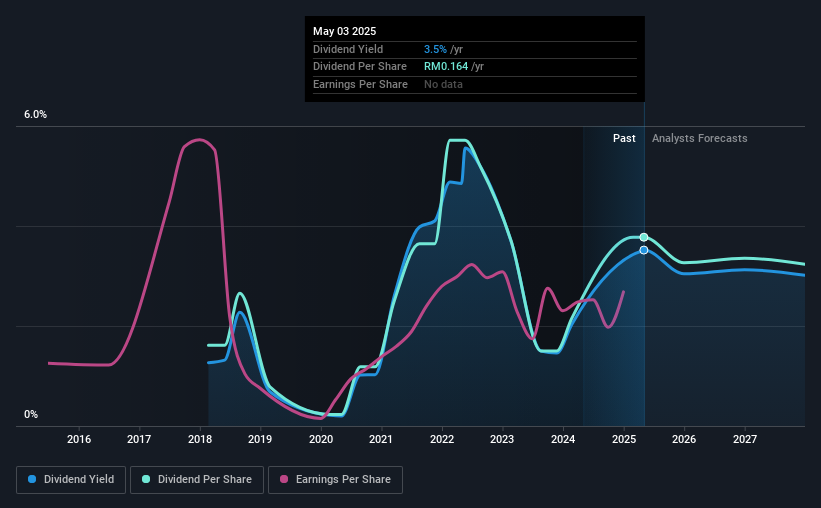This screenshot has height=508, width=821.
Task: Click the RM0.164 dividend per share value
Action: tap(446, 67)
